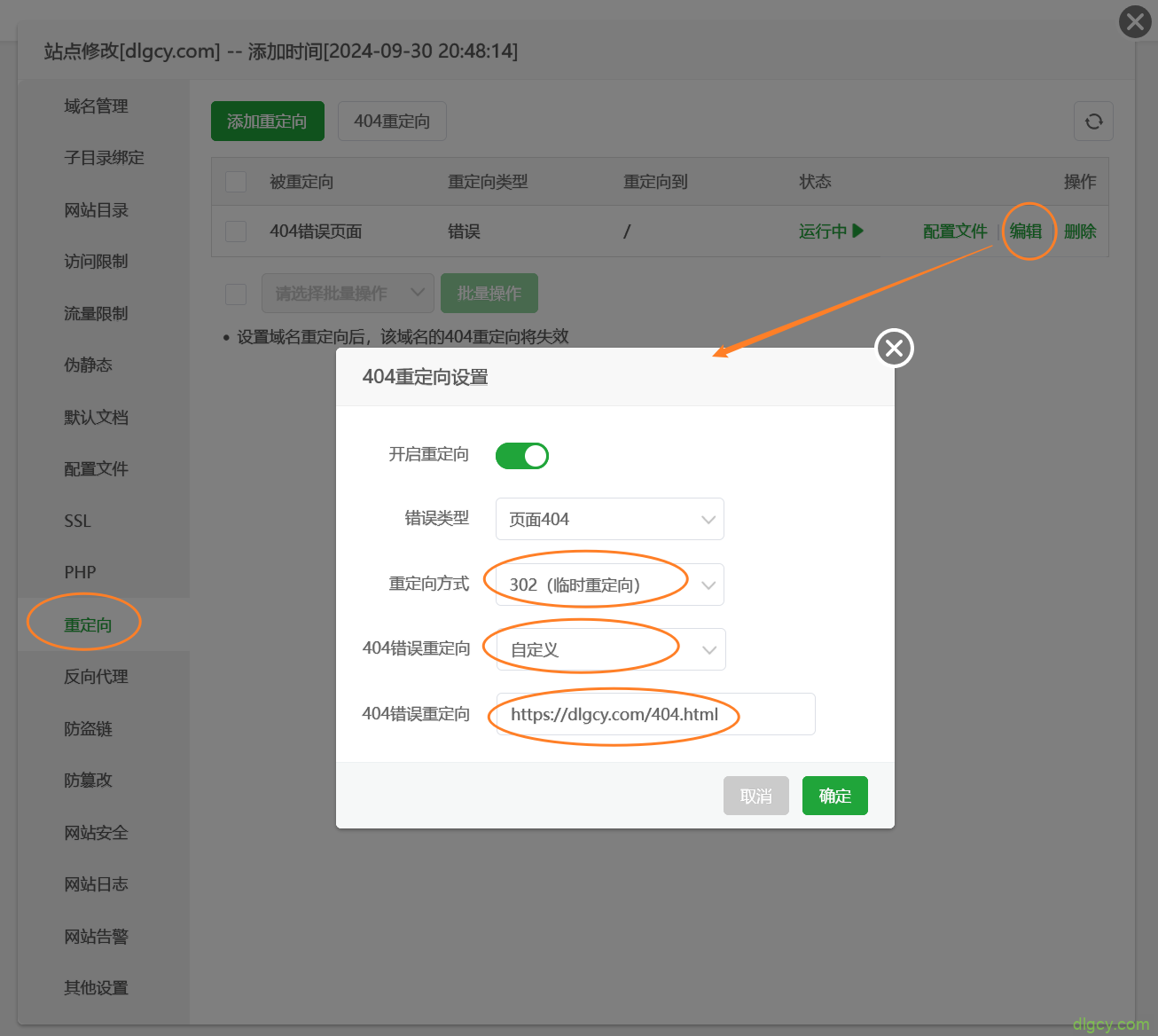
Task: Click the 添加重定向 button
Action: click(268, 121)
